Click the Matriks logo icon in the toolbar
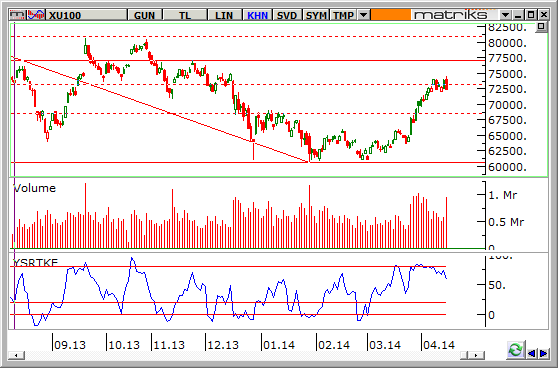Image resolution: width=558 pixels, height=368 pixels. (x=18, y=15)
